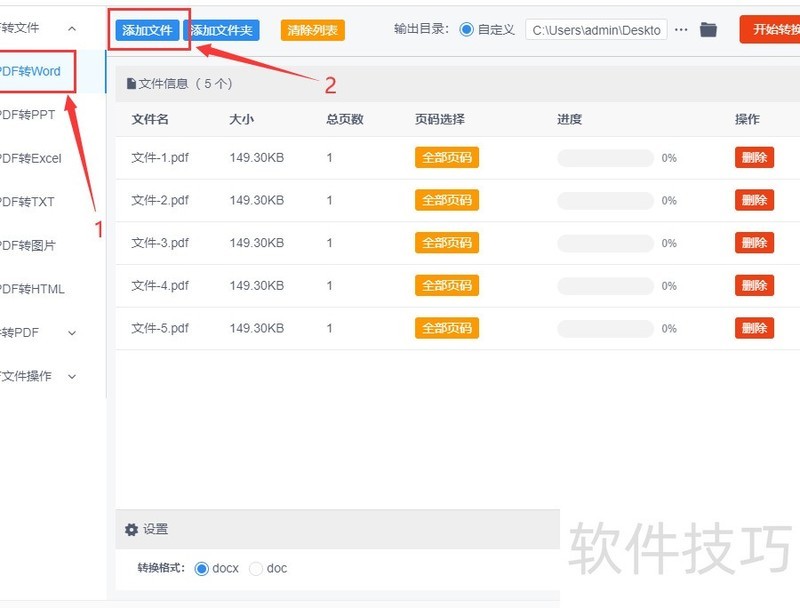This screenshot has height=608, width=800.
Task: Click 全部页码 for 文件-2.pdf
Action: point(446,200)
